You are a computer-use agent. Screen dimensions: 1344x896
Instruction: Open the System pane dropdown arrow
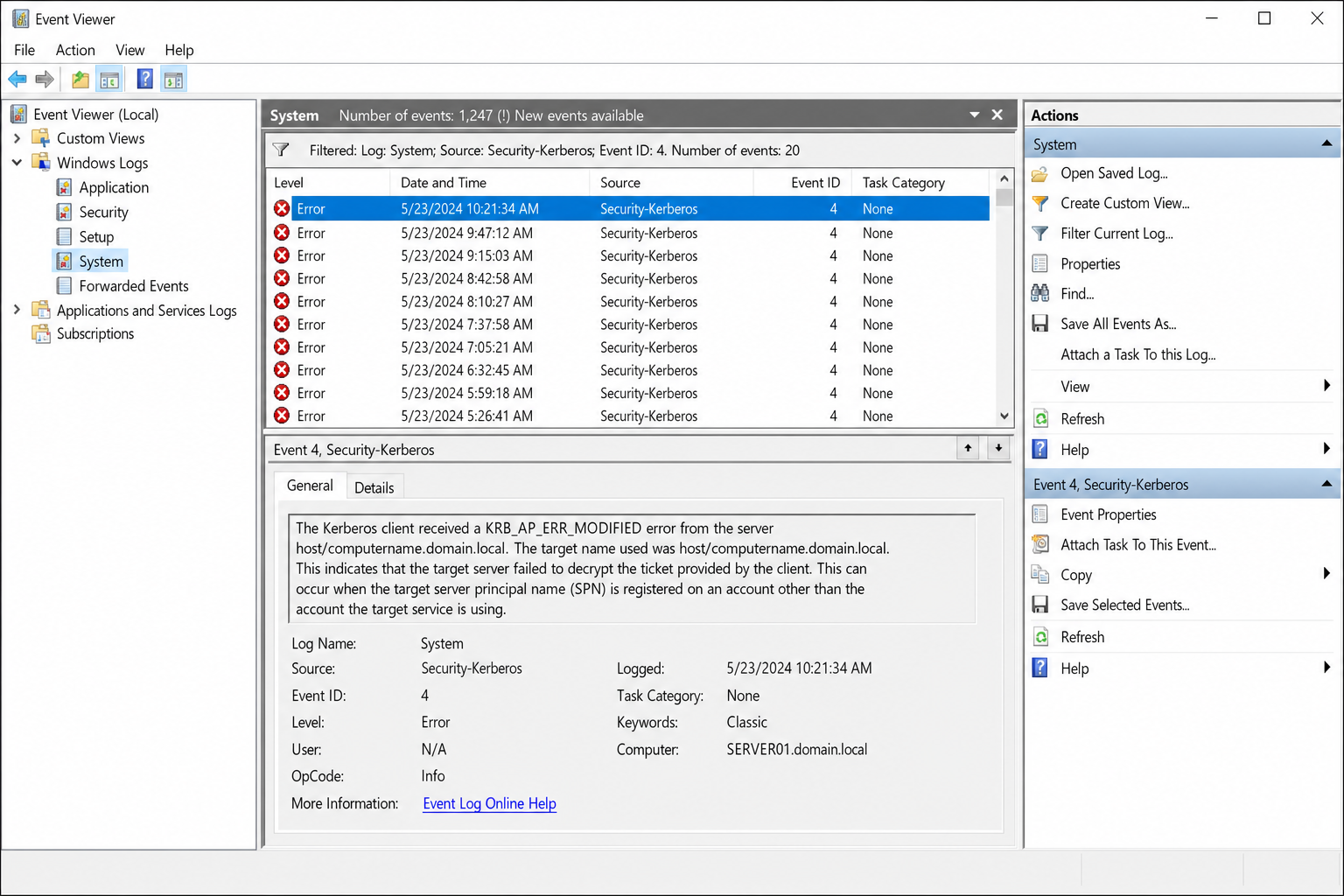(x=974, y=115)
